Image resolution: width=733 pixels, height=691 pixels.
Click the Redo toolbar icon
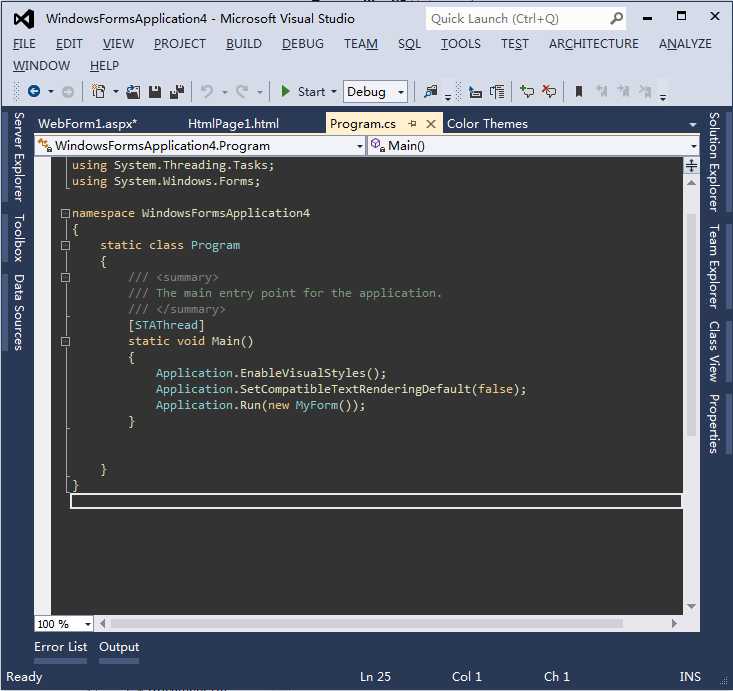tap(242, 91)
